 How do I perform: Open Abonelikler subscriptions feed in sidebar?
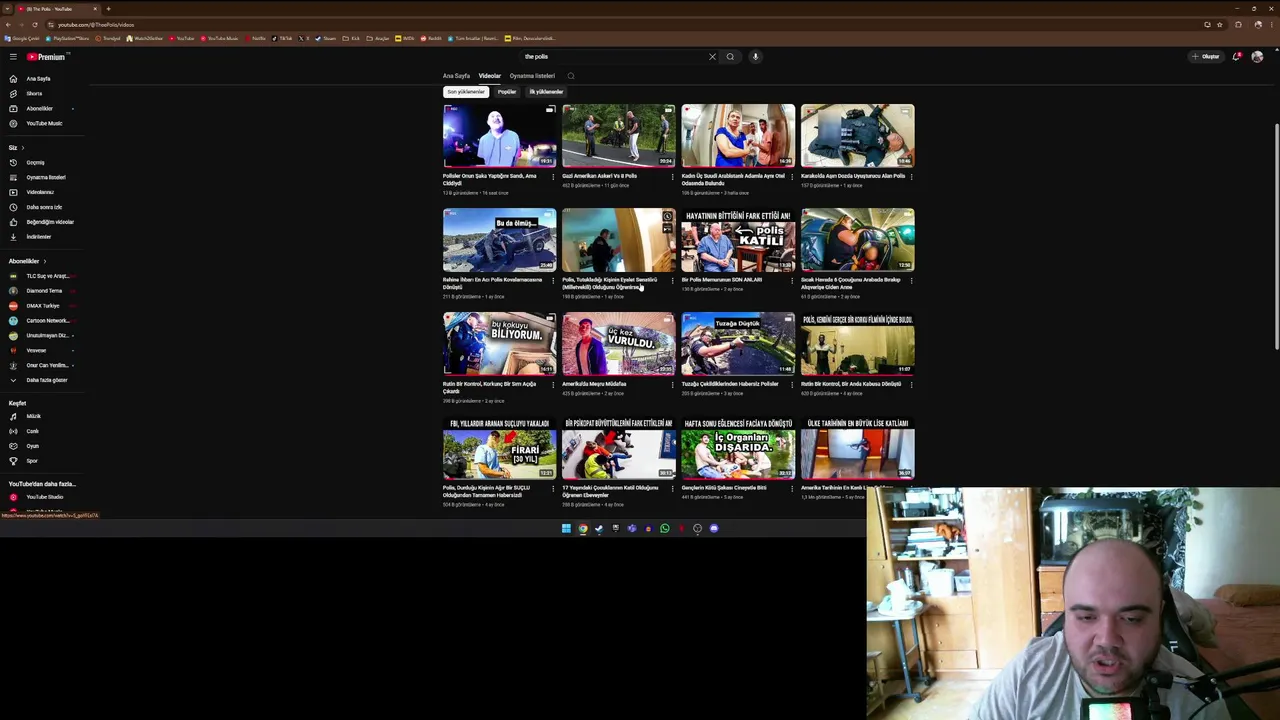coord(39,108)
